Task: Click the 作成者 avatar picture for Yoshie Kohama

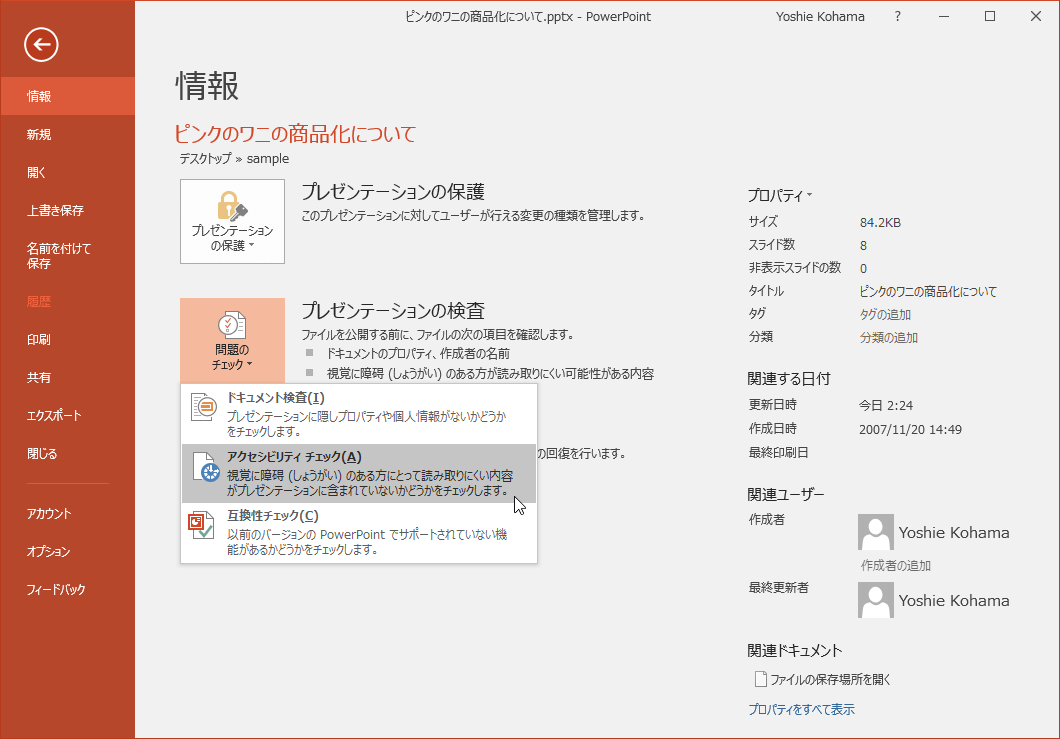Action: click(x=875, y=532)
